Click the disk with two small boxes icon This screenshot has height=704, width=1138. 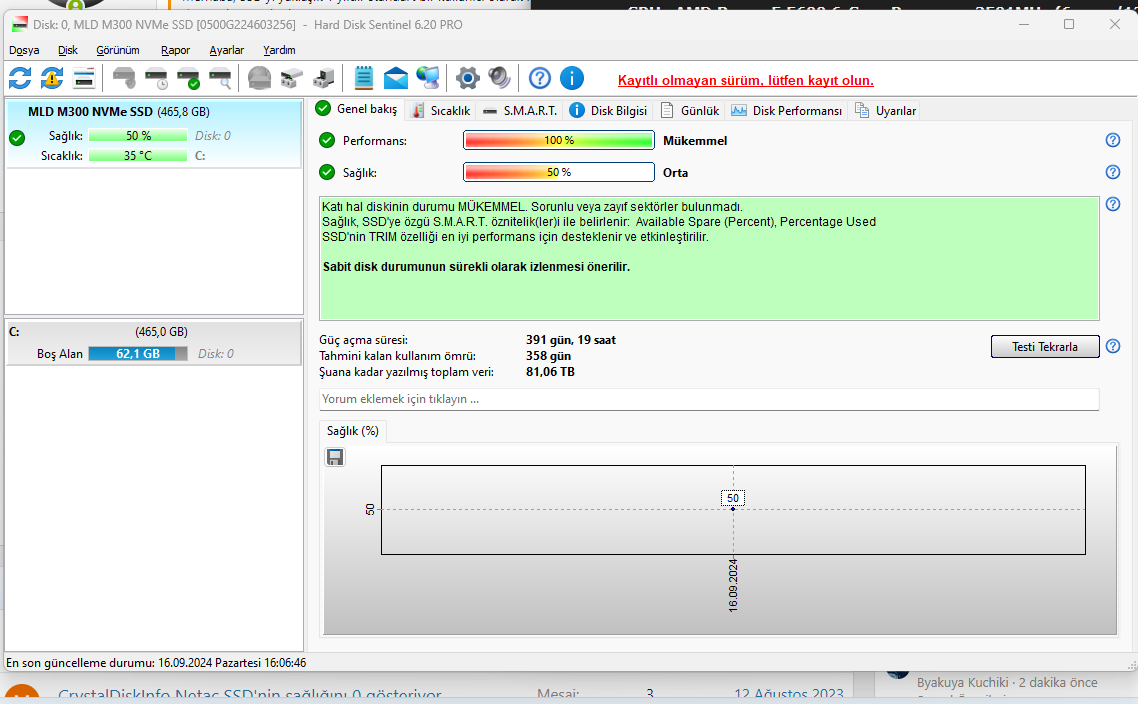tap(291, 78)
